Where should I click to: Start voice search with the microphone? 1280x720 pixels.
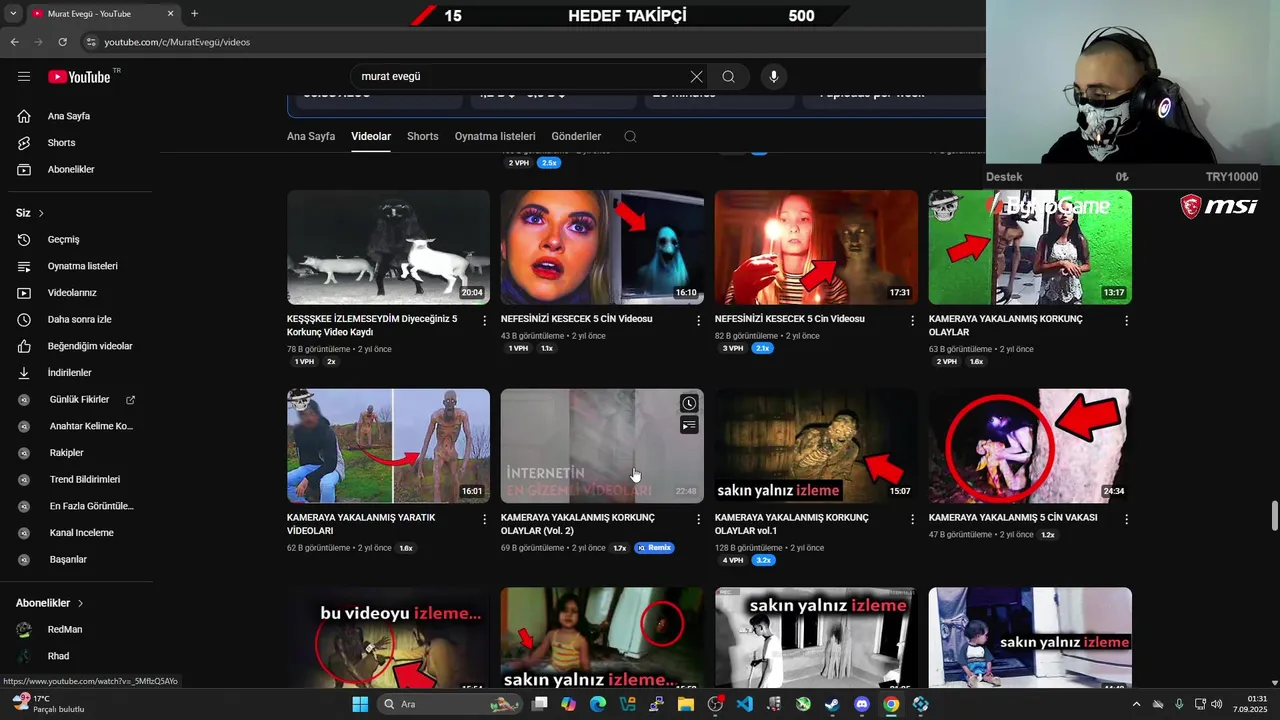coord(773,77)
